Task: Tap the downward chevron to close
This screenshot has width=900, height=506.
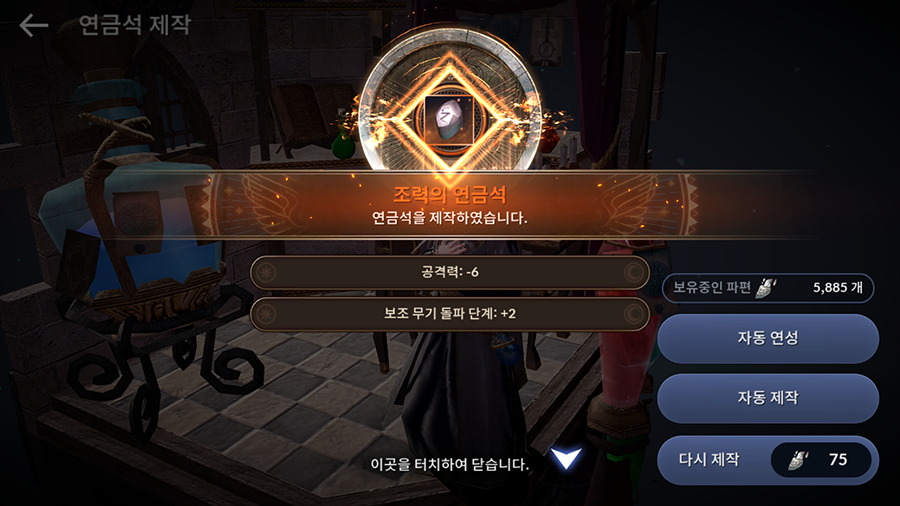Action: pos(566,458)
